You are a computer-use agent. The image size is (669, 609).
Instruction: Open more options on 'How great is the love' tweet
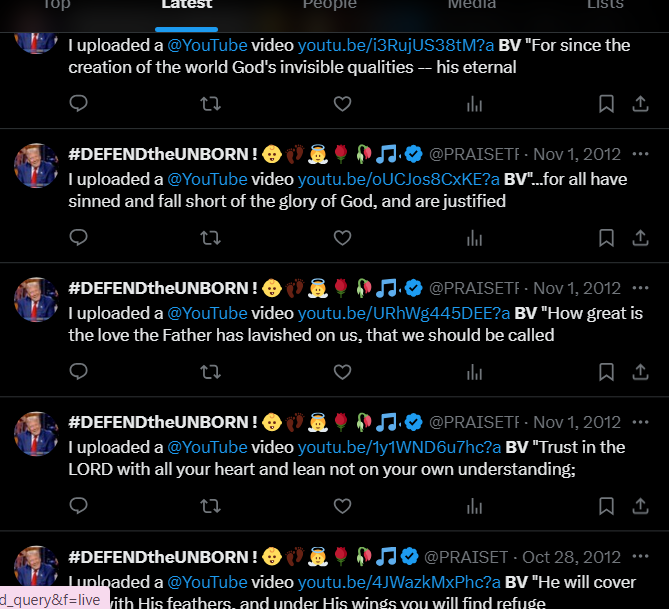pos(640,288)
